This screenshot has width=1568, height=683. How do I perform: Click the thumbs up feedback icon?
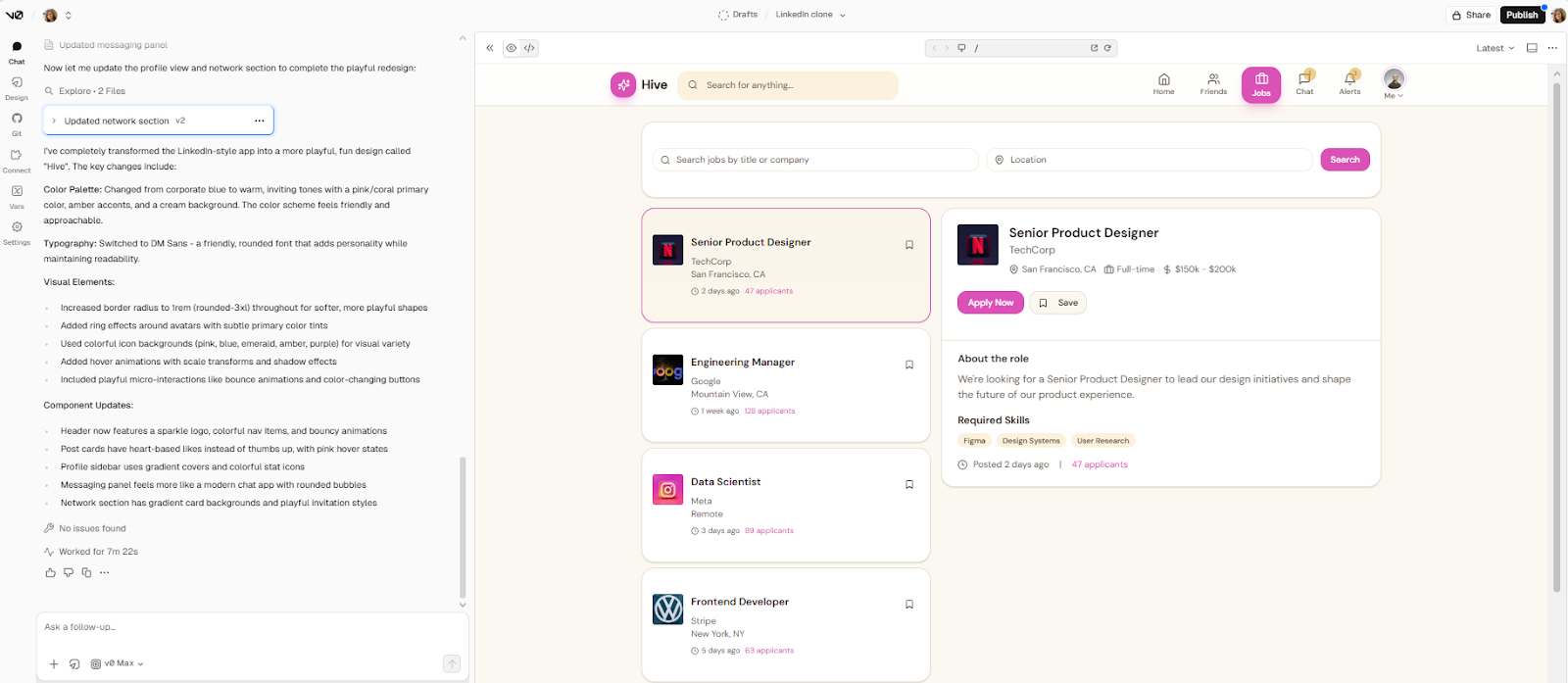(51, 572)
